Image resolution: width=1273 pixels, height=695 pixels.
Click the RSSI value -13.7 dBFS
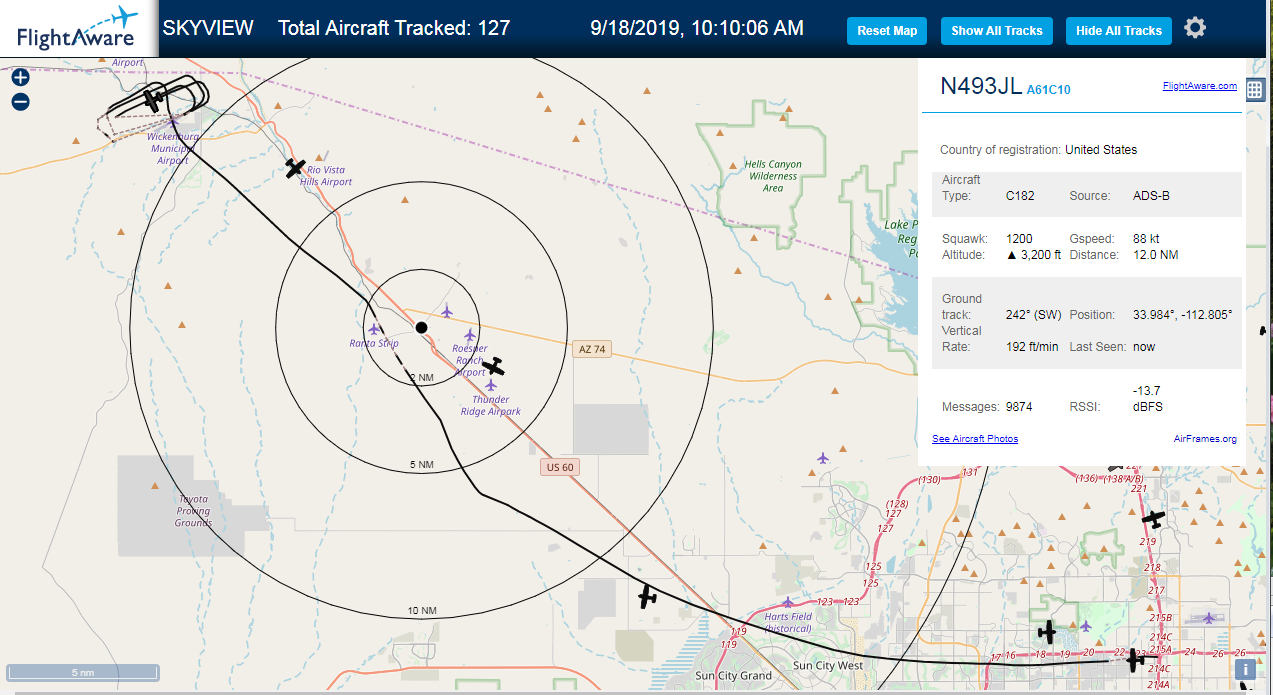coord(1147,399)
